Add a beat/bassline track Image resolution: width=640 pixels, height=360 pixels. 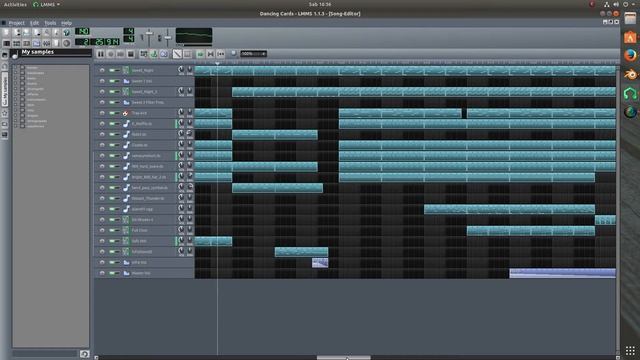click(x=143, y=54)
